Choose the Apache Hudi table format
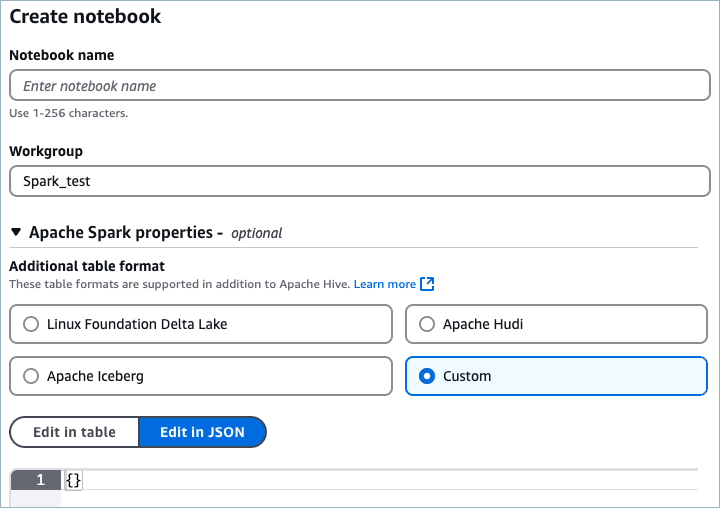 (x=426, y=324)
